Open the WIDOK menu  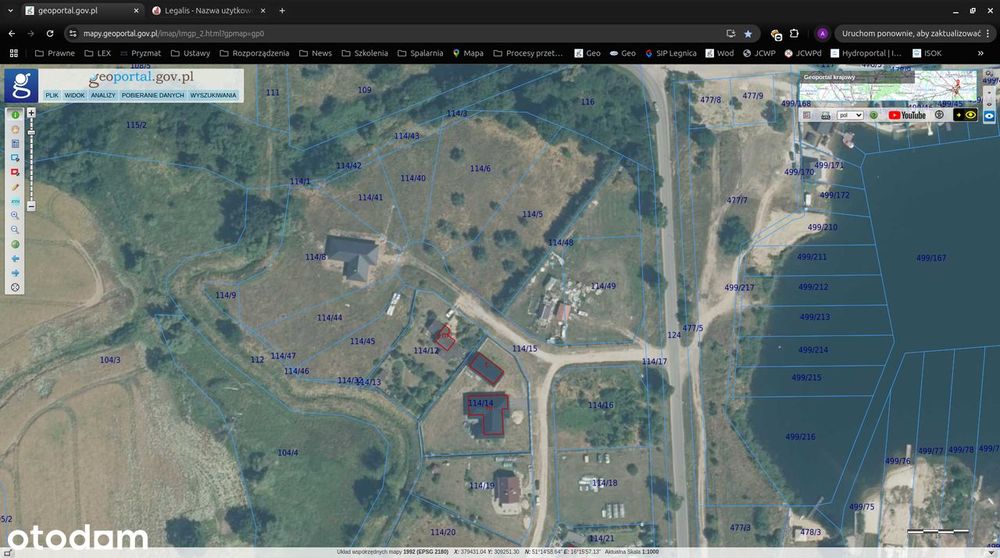[x=75, y=95]
